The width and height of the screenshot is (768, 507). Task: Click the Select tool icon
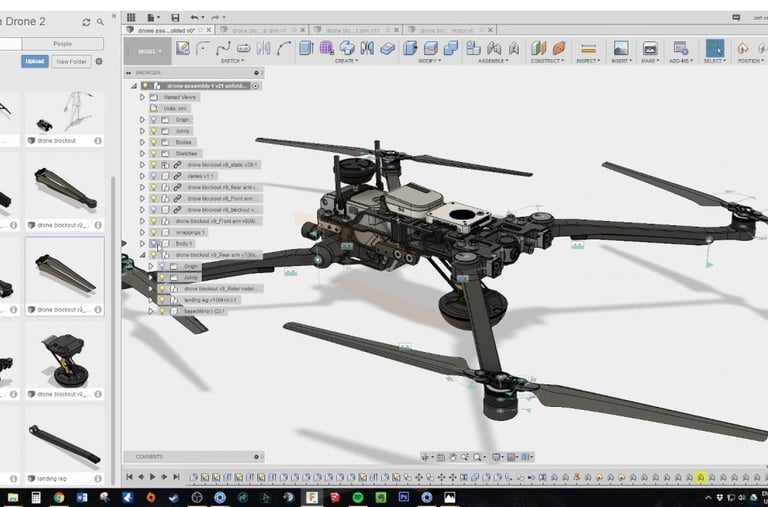click(x=714, y=48)
